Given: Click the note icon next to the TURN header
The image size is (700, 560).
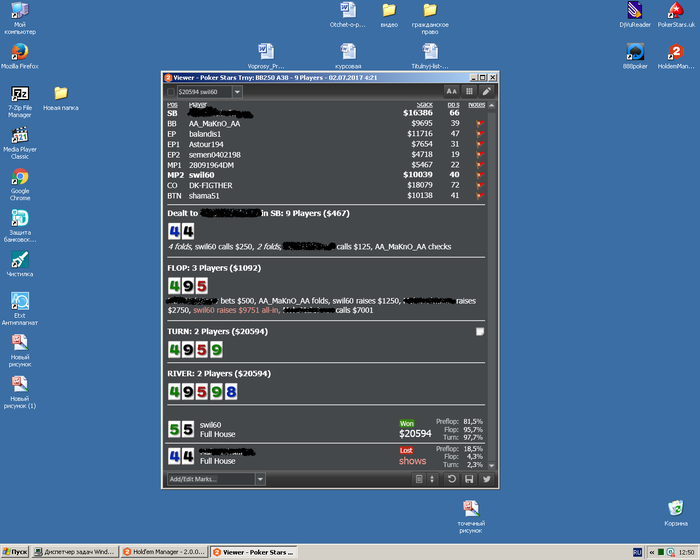Looking at the screenshot, I should tap(480, 331).
